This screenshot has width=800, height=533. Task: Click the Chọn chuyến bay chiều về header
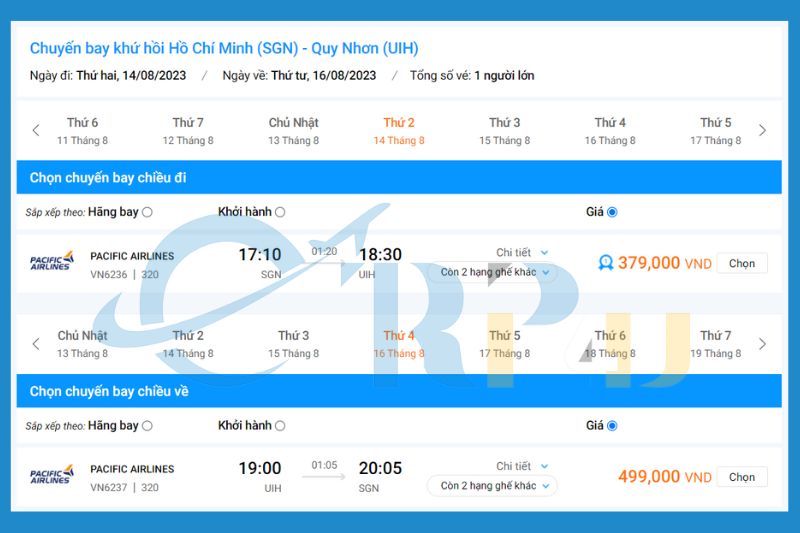[399, 391]
